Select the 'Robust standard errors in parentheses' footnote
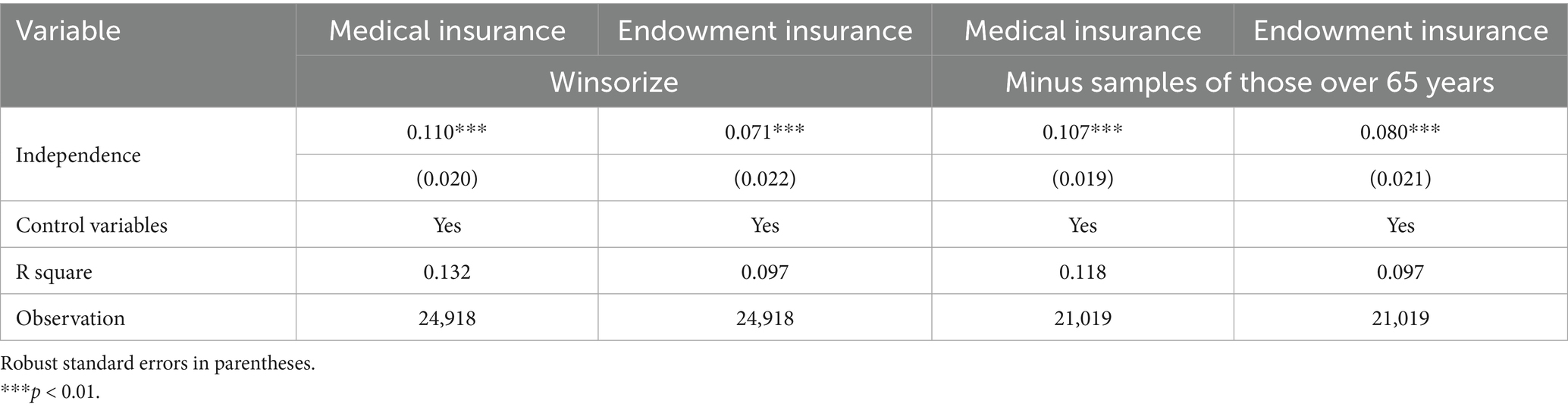1568x410 pixels. pos(158,364)
